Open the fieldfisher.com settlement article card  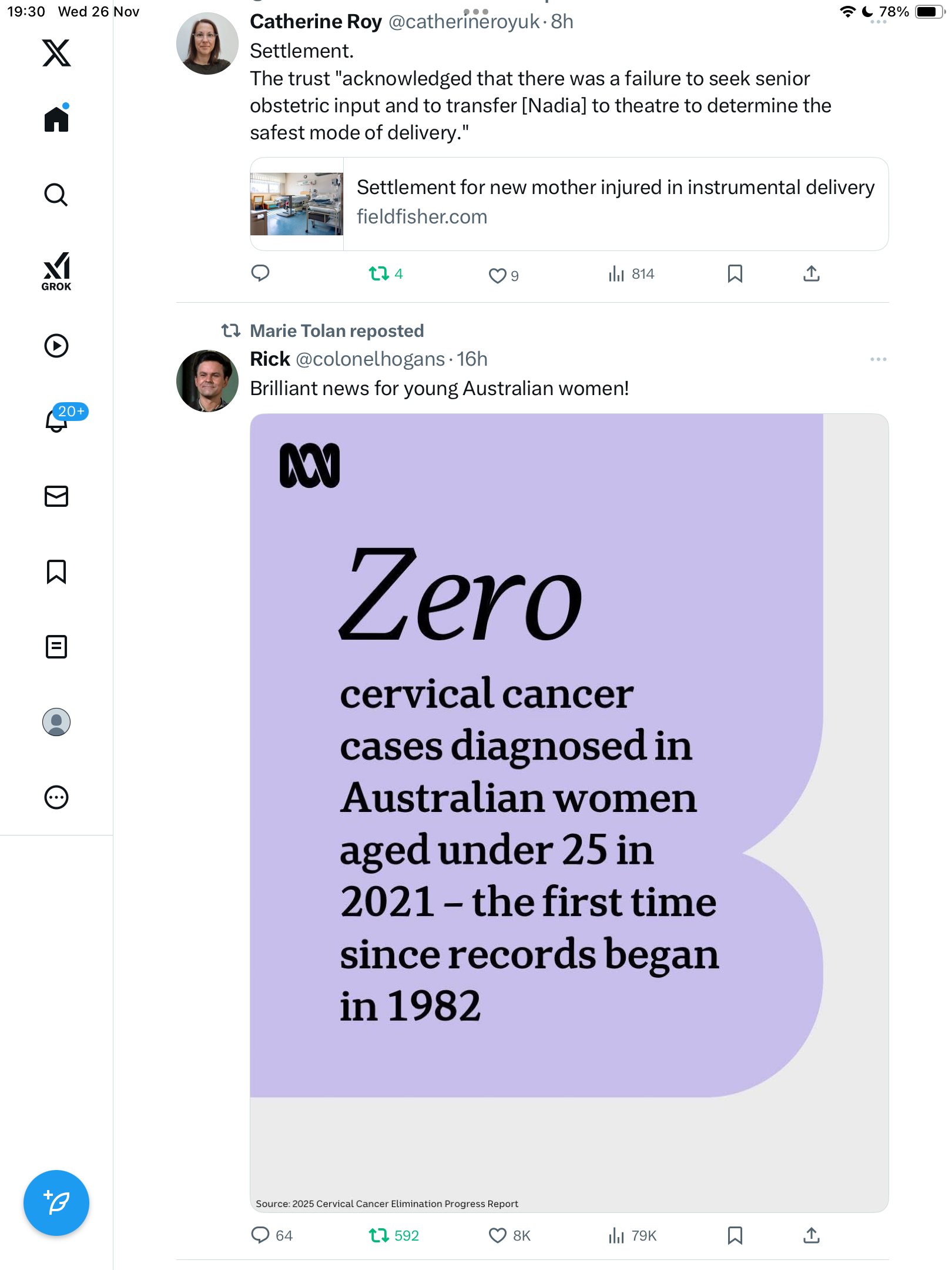click(x=569, y=204)
